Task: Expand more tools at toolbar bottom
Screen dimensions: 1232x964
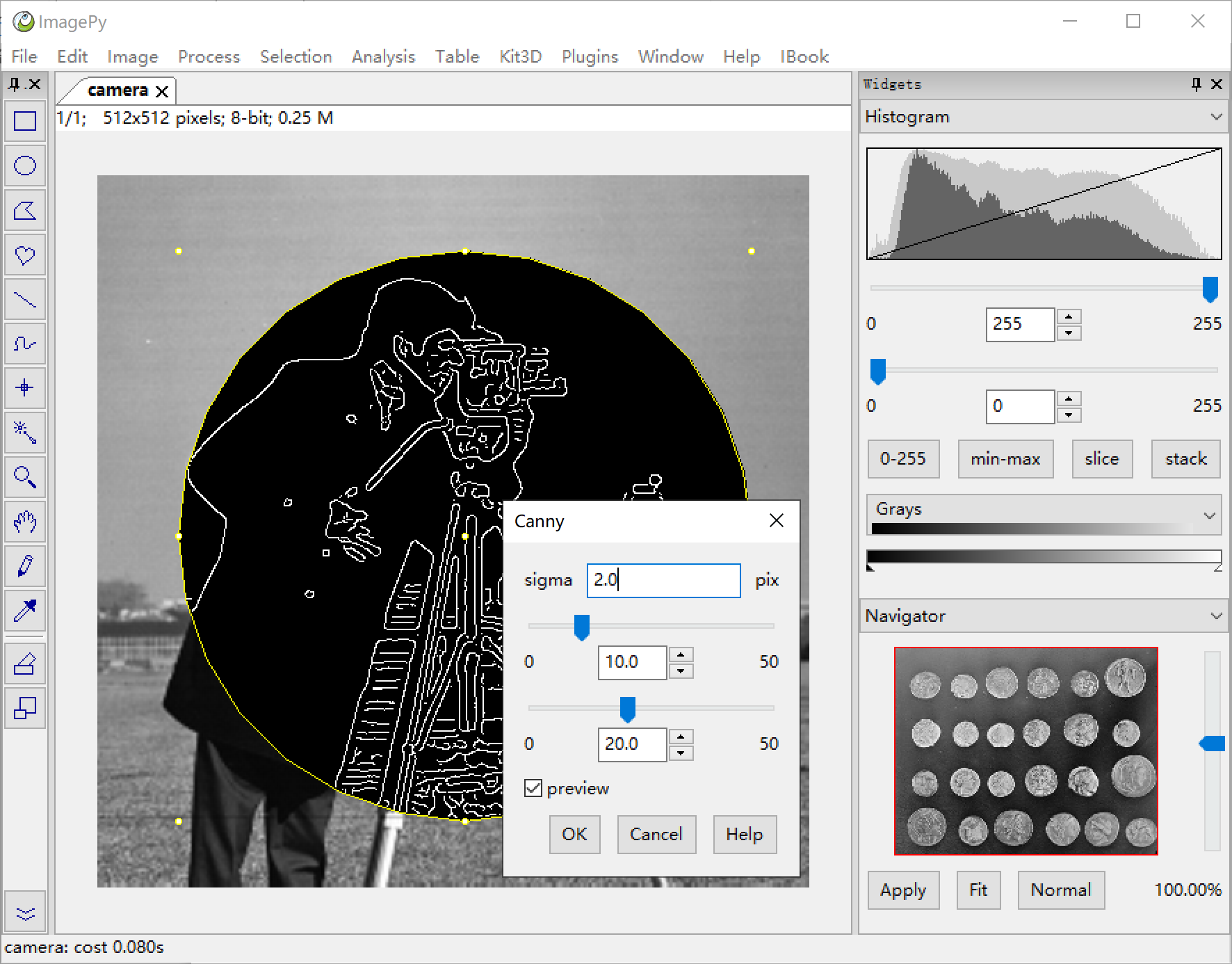Action: coord(25,913)
